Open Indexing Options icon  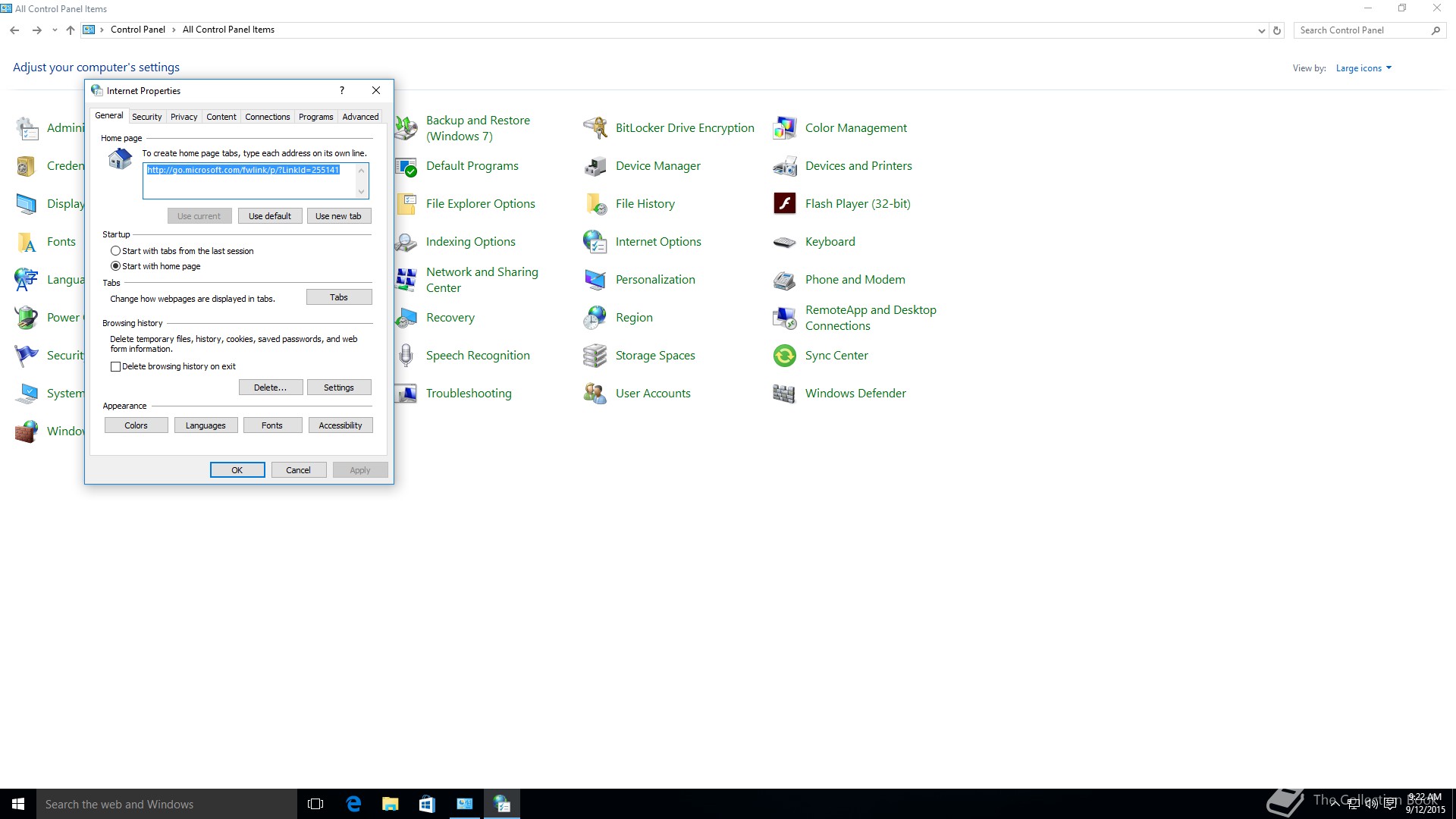406,242
